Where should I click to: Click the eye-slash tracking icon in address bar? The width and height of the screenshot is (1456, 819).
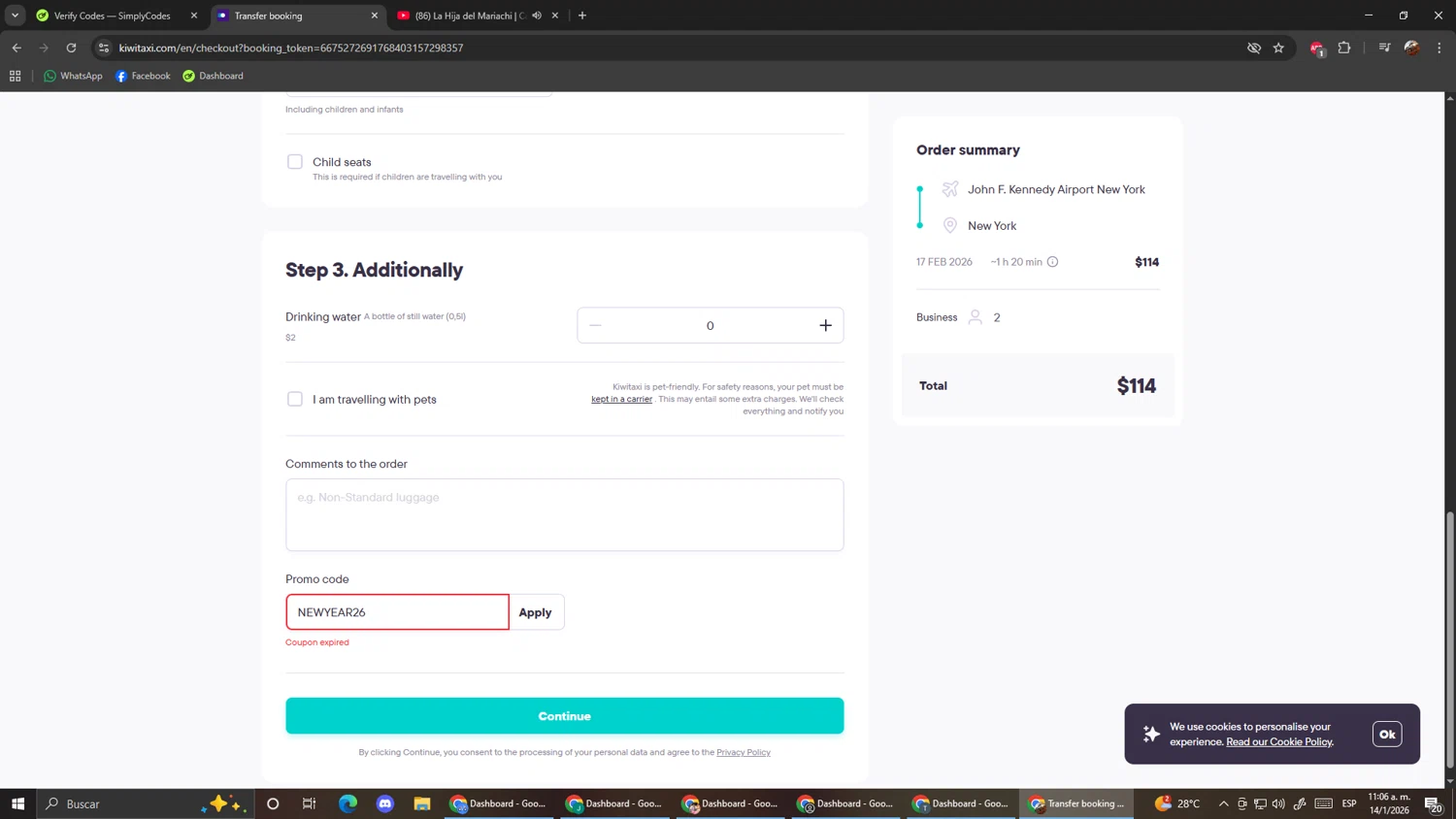pyautogui.click(x=1253, y=48)
